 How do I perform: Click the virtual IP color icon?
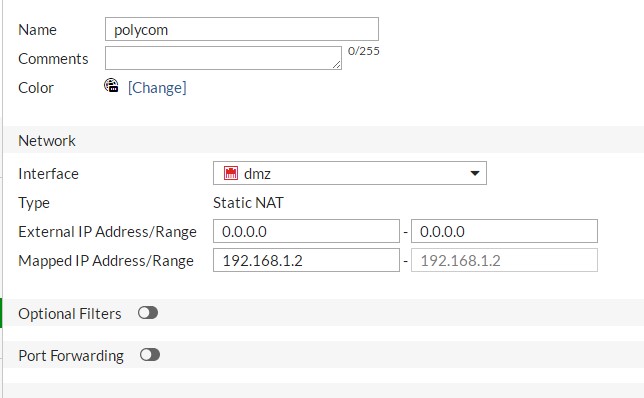(111, 85)
